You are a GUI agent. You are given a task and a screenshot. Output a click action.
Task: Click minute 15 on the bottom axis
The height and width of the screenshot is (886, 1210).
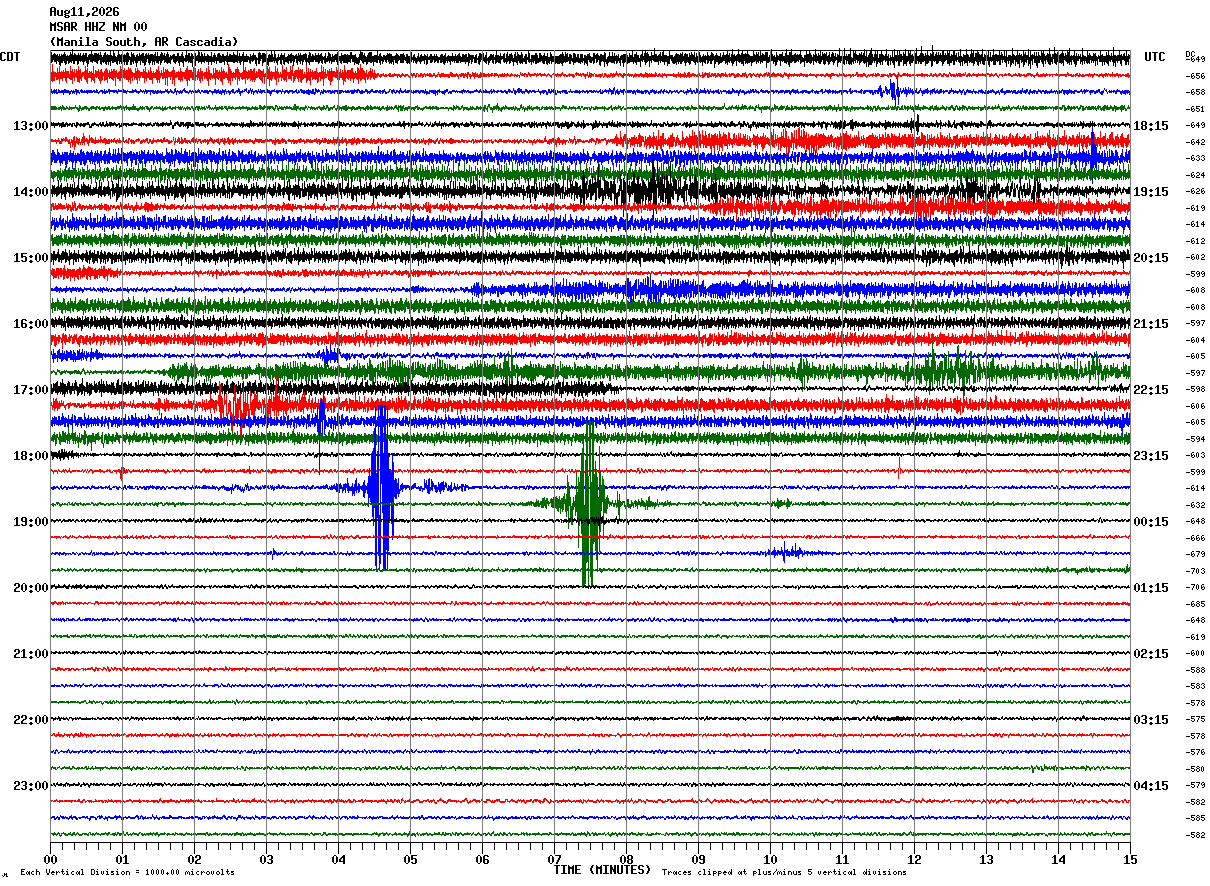pyautogui.click(x=1130, y=860)
